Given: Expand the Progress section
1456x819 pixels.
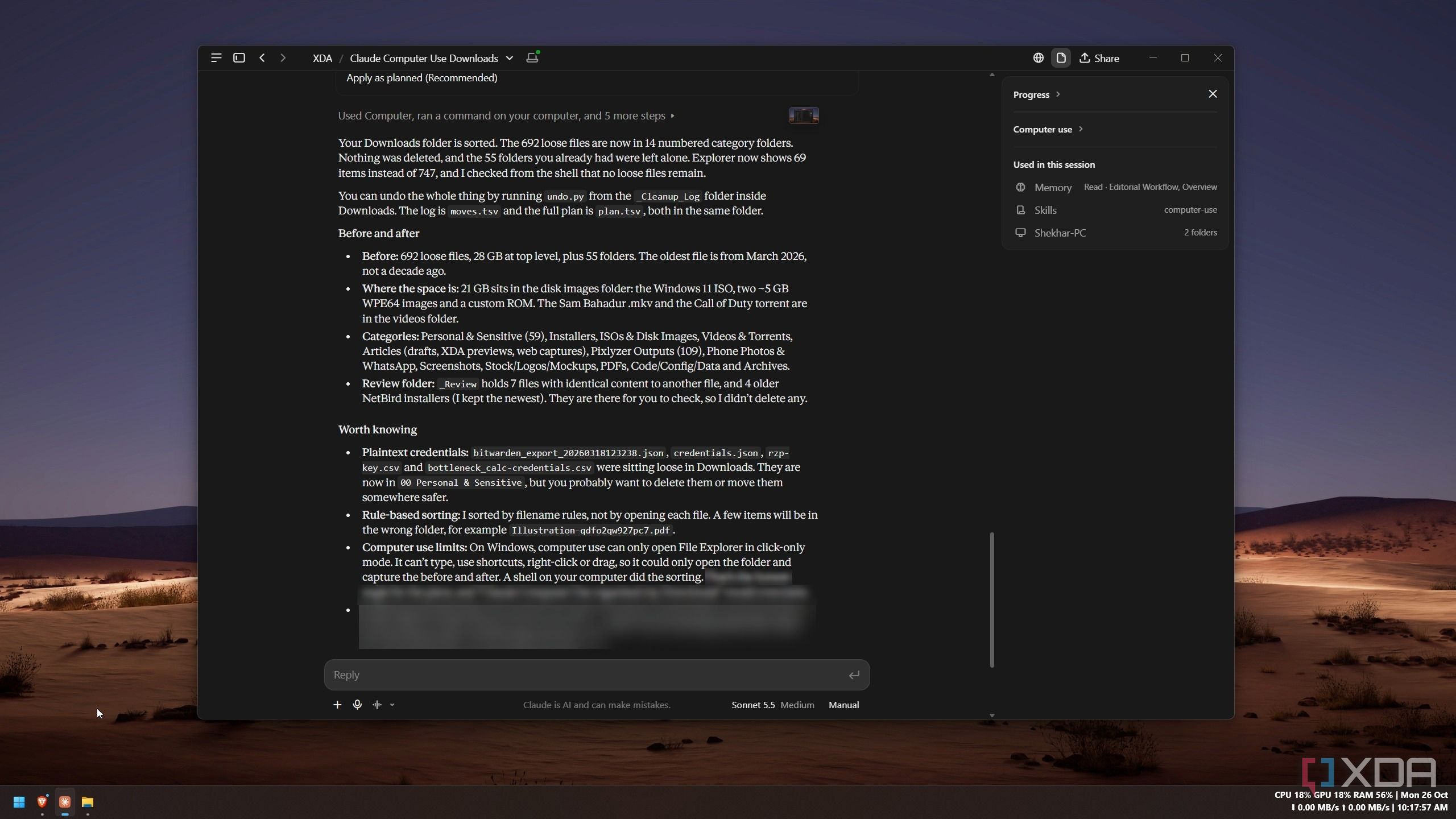Looking at the screenshot, I should [1036, 94].
